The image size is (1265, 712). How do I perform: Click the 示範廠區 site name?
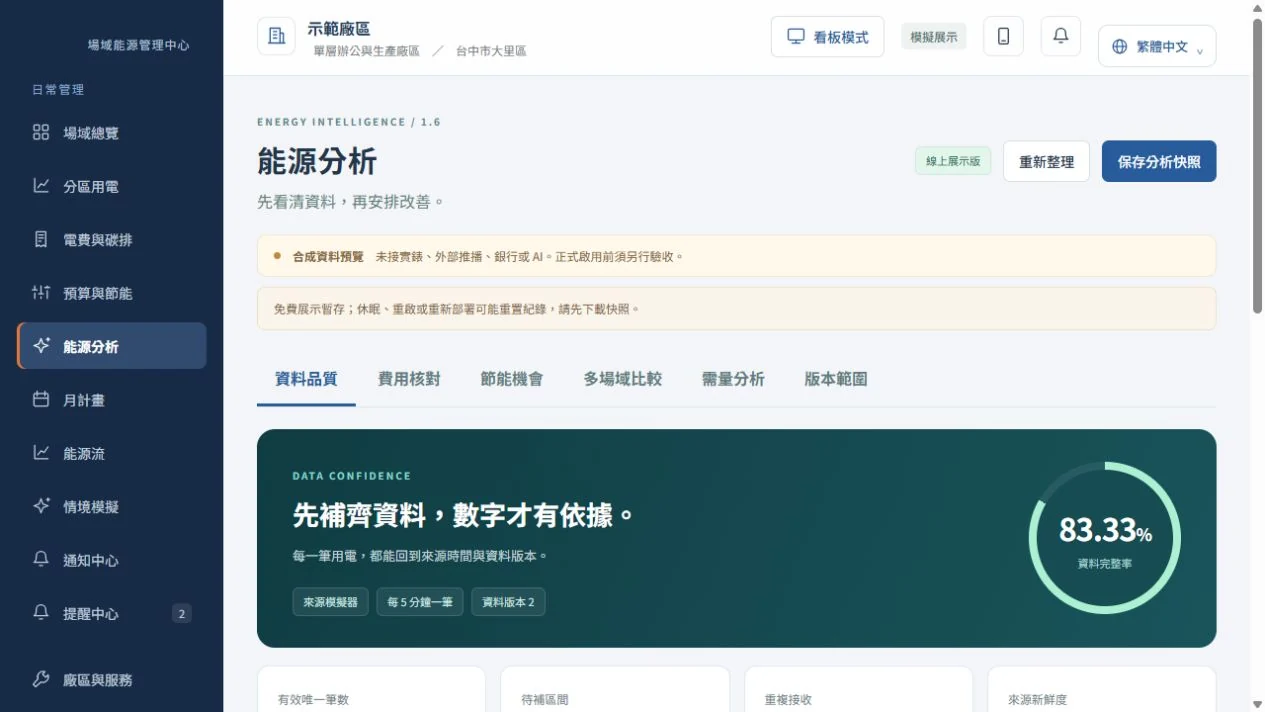pos(339,29)
